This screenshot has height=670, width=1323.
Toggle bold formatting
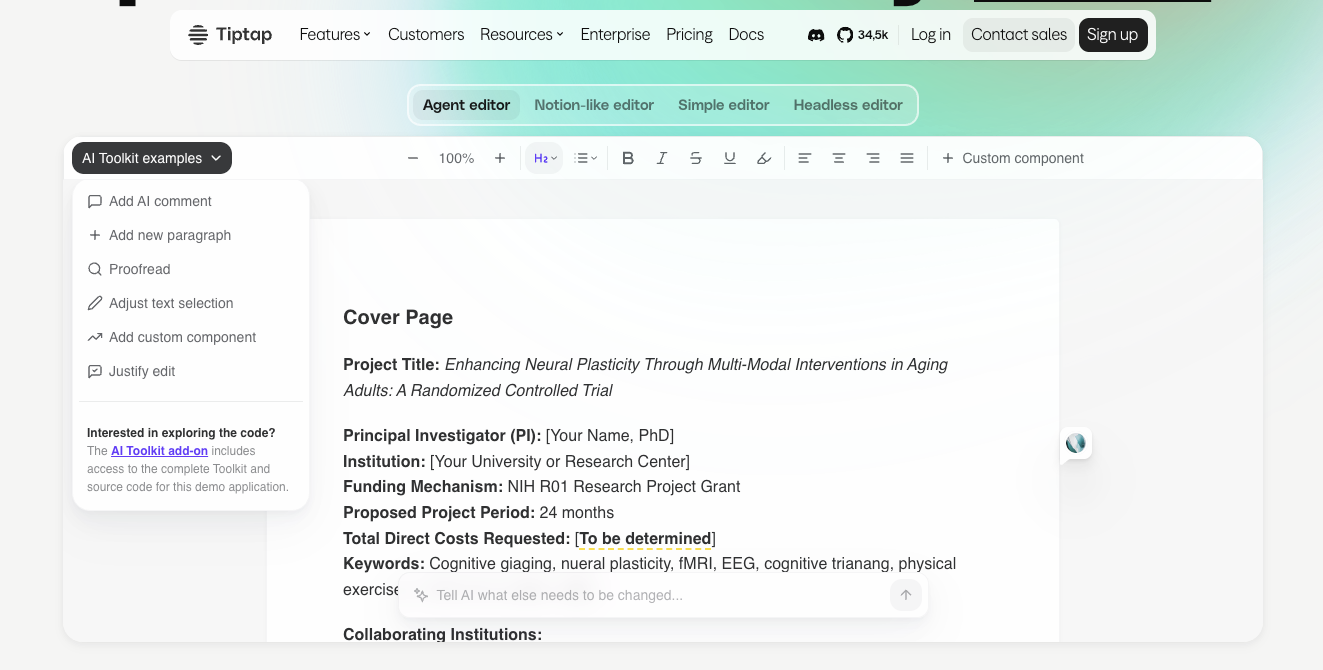pyautogui.click(x=628, y=157)
